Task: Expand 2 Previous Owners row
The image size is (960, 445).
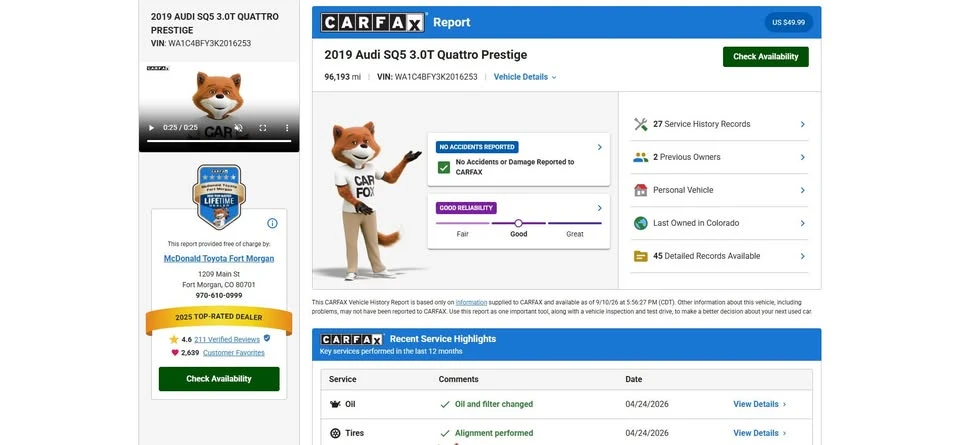Action: point(719,157)
